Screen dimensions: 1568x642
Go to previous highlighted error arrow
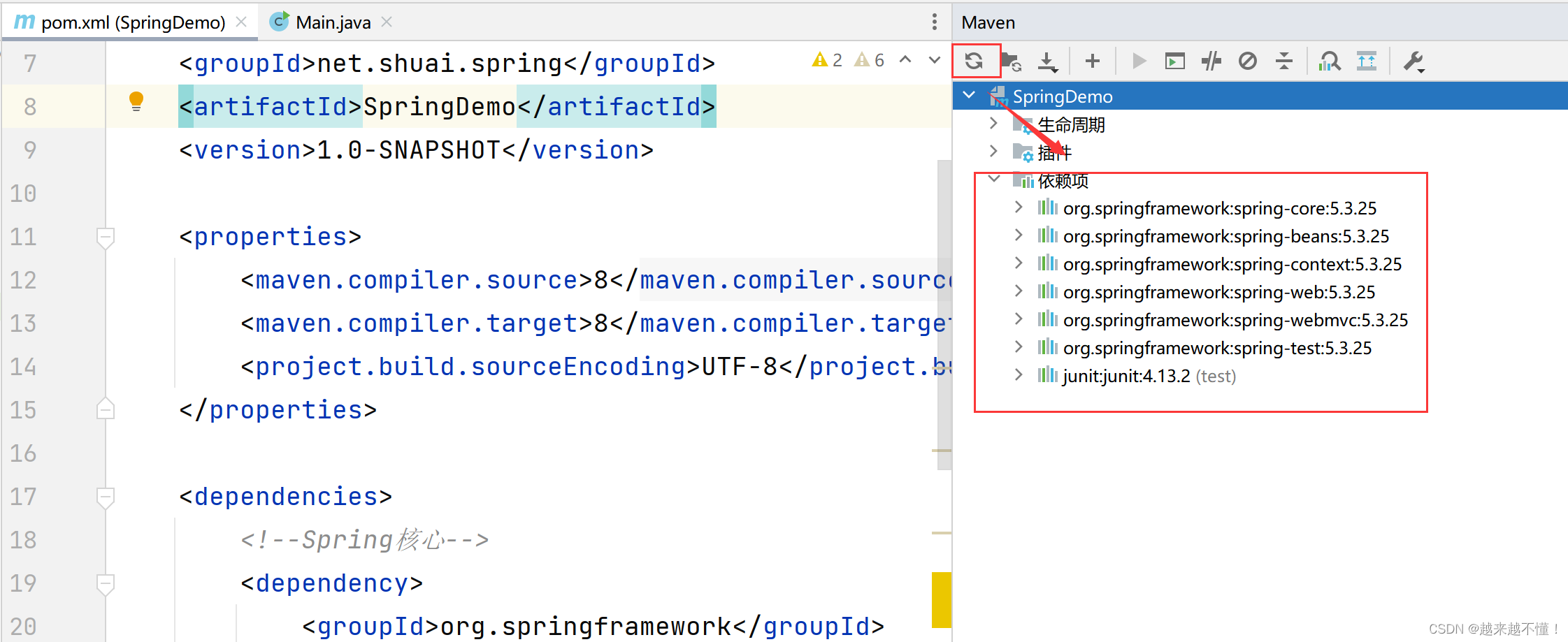tap(905, 60)
